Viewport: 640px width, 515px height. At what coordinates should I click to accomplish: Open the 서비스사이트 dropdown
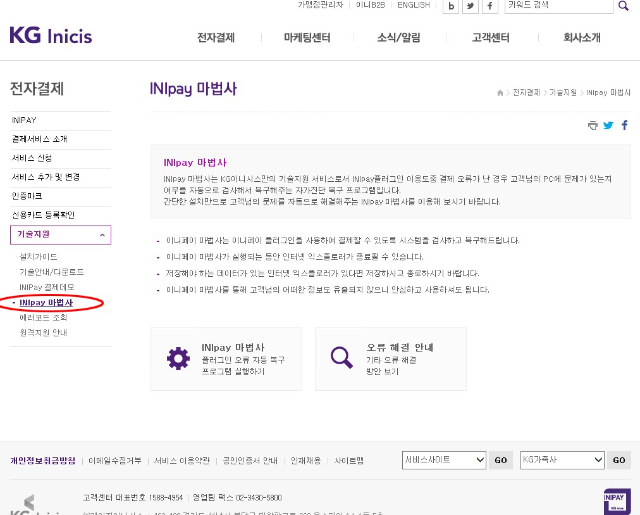pyautogui.click(x=444, y=460)
